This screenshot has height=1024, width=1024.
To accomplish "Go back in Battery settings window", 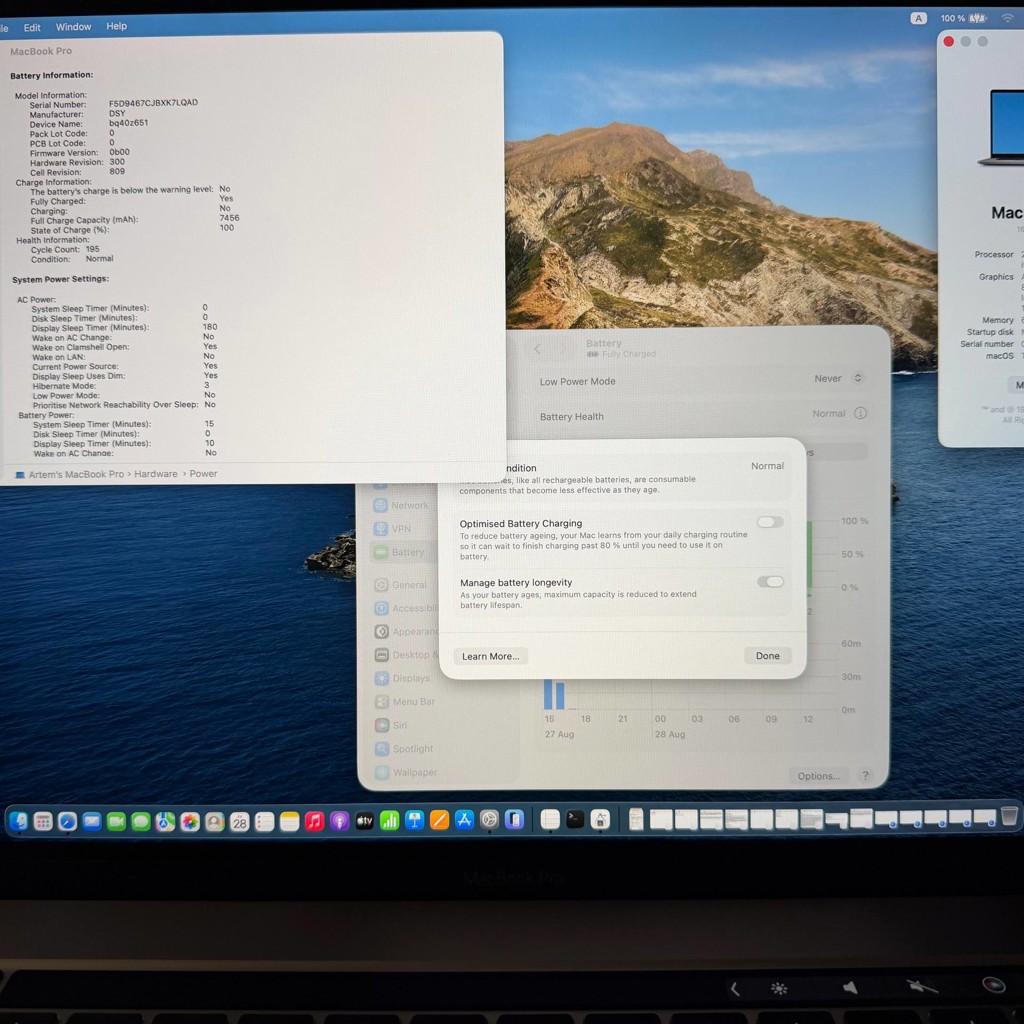I will (537, 349).
